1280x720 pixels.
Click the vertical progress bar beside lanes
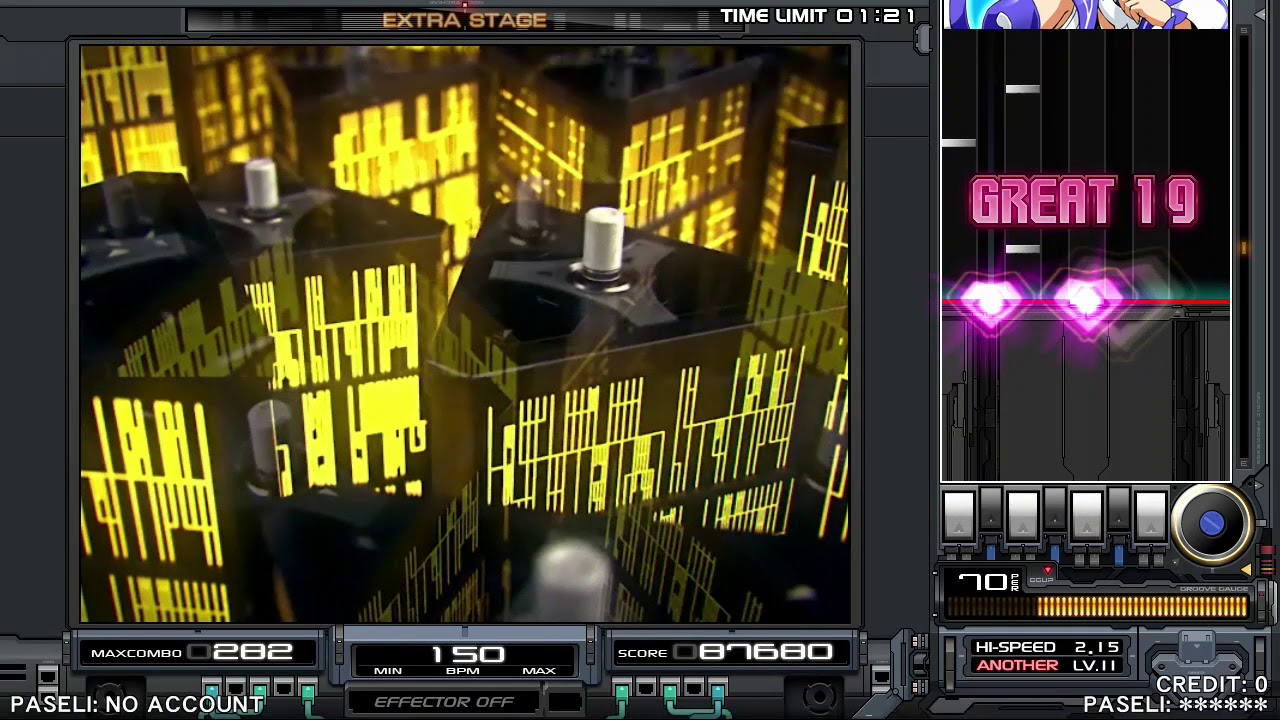tap(1245, 245)
